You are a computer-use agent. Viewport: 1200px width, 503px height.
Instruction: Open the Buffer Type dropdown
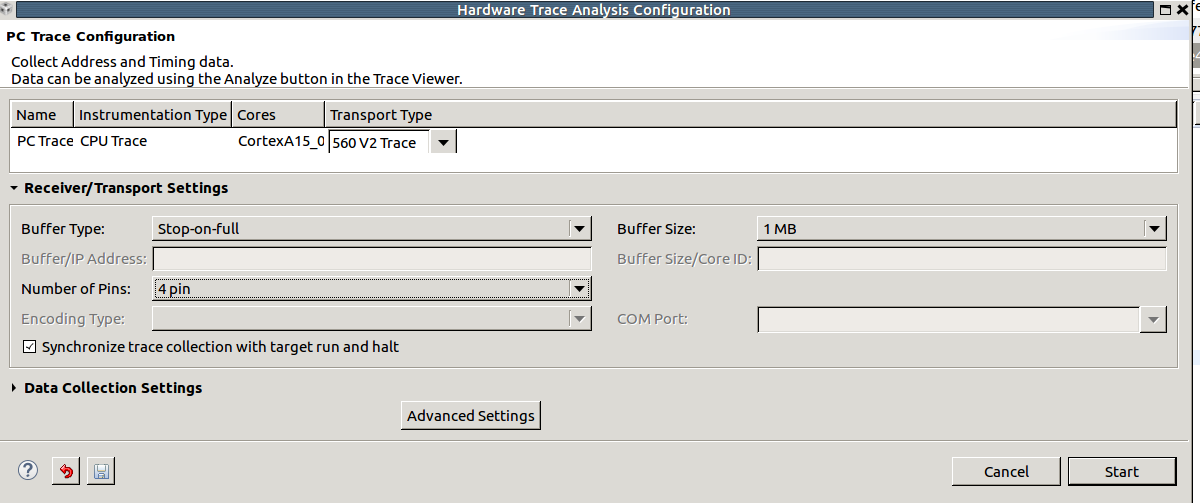[579, 229]
